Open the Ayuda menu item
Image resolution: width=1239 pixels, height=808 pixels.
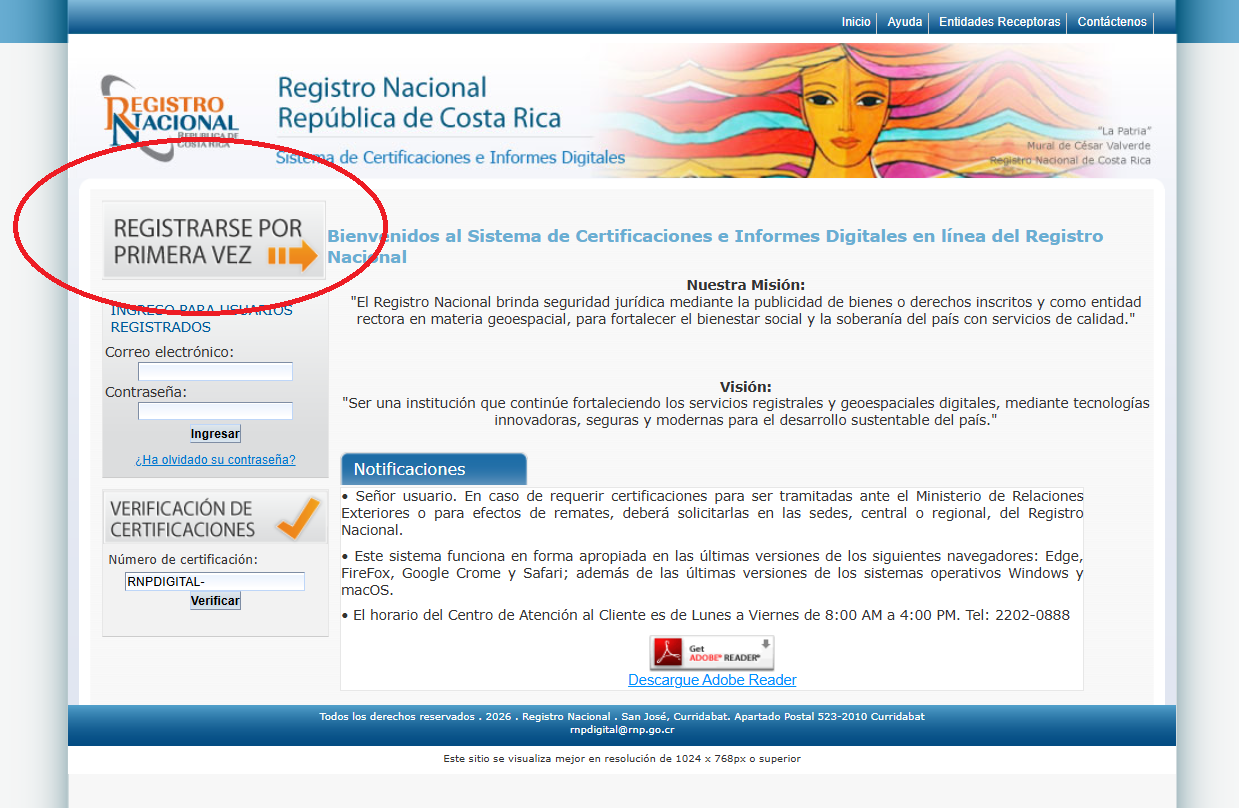905,22
